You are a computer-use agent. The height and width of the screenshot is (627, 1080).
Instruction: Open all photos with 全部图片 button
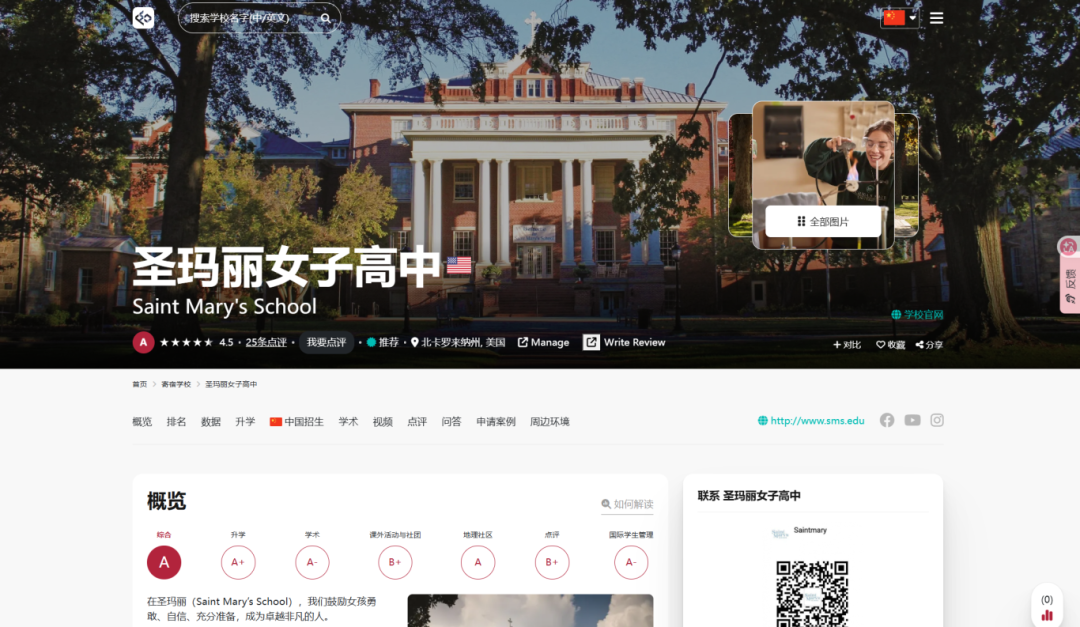[x=823, y=221]
